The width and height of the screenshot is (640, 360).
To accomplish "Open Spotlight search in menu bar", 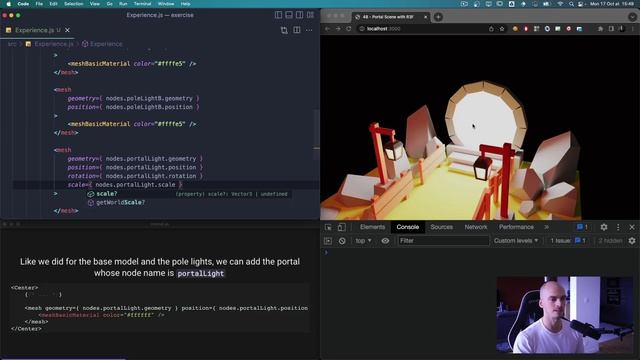I will pyautogui.click(x=571, y=4).
